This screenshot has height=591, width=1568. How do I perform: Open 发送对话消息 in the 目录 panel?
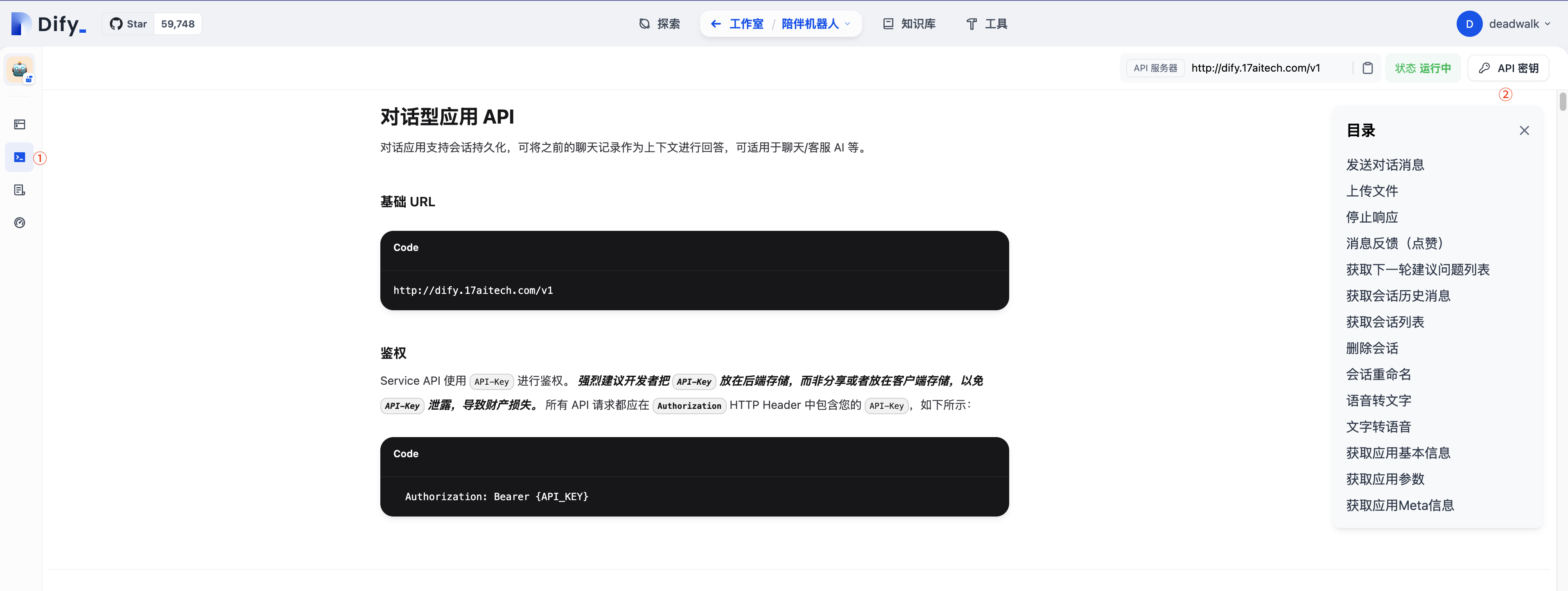tap(1385, 165)
